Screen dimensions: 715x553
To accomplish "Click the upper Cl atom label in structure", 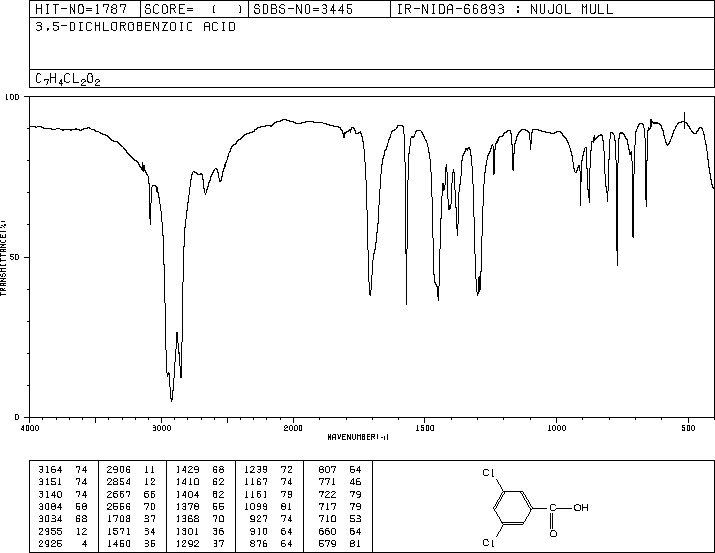I will click(x=488, y=473).
